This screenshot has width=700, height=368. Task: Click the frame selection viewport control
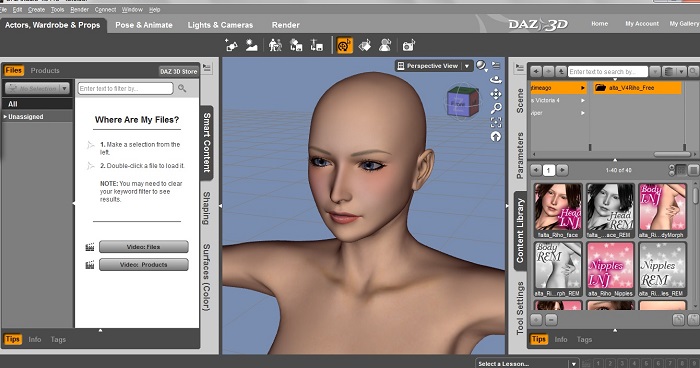click(x=496, y=122)
